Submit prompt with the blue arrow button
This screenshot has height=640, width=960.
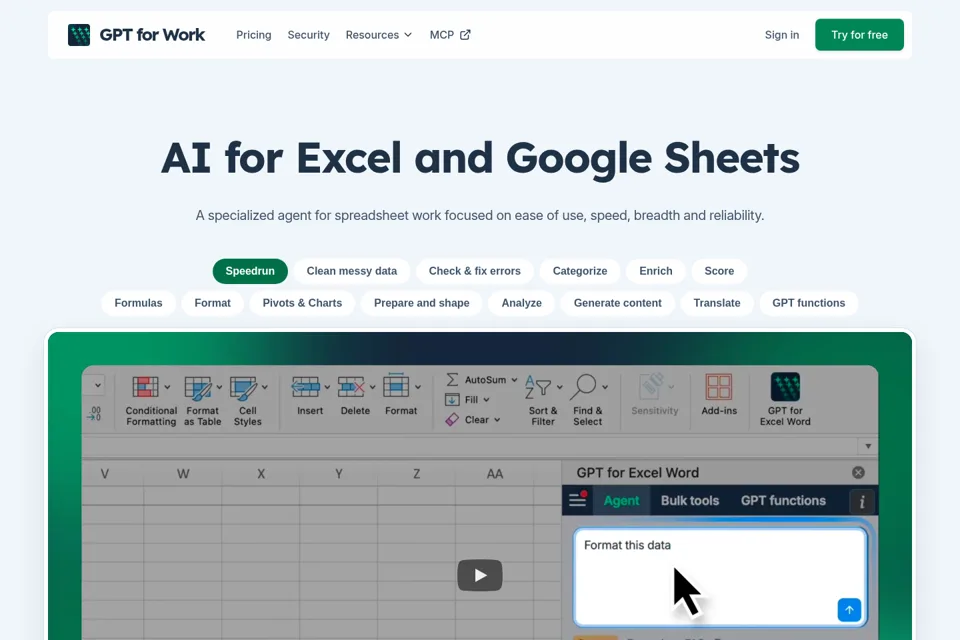tap(849, 610)
